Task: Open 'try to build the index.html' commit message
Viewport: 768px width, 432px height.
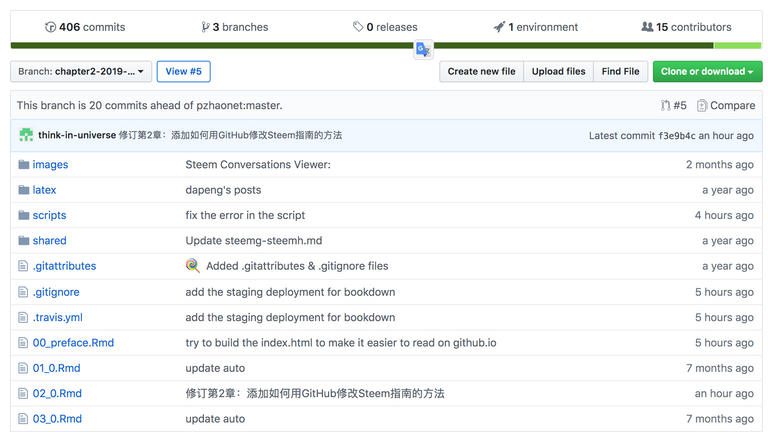Action: pyautogui.click(x=341, y=343)
